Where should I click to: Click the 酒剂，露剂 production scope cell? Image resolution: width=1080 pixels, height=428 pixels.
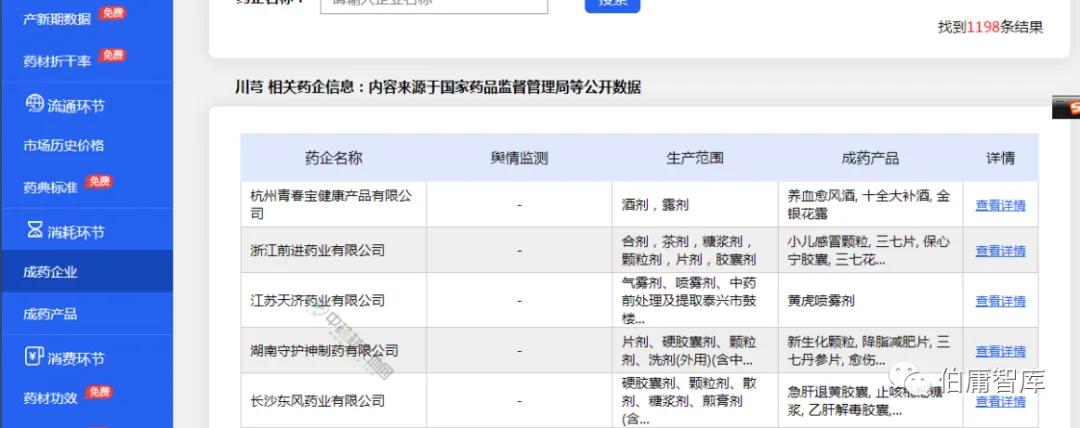695,205
